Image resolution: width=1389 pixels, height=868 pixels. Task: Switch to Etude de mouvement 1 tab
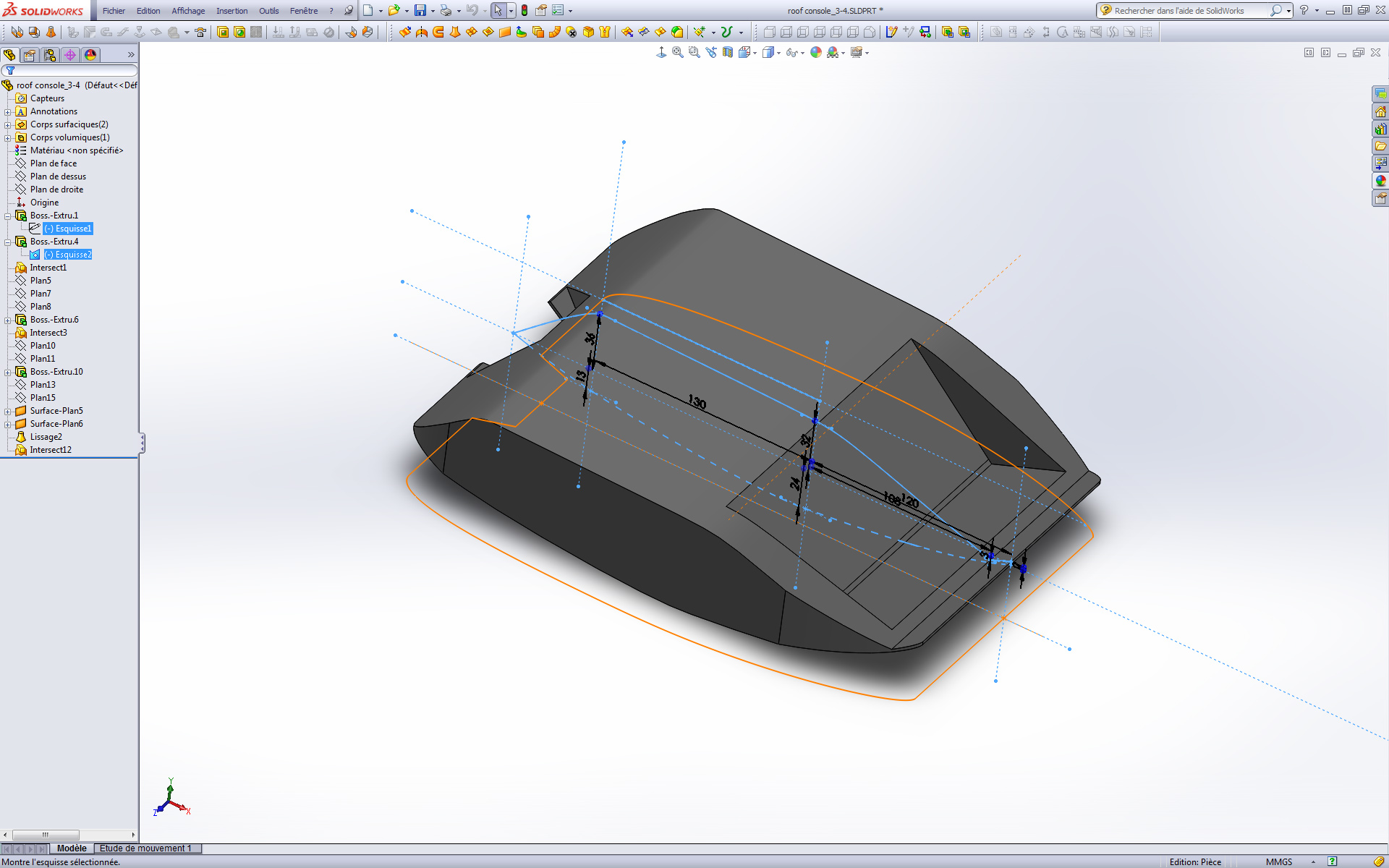pyautogui.click(x=146, y=848)
